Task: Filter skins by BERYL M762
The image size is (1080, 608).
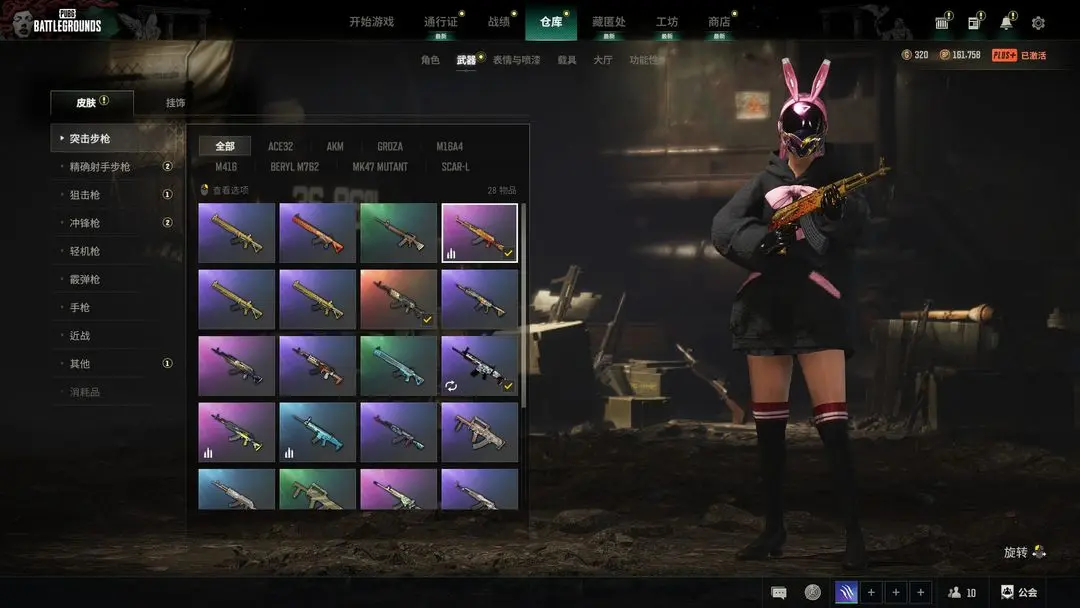Action: pos(295,167)
